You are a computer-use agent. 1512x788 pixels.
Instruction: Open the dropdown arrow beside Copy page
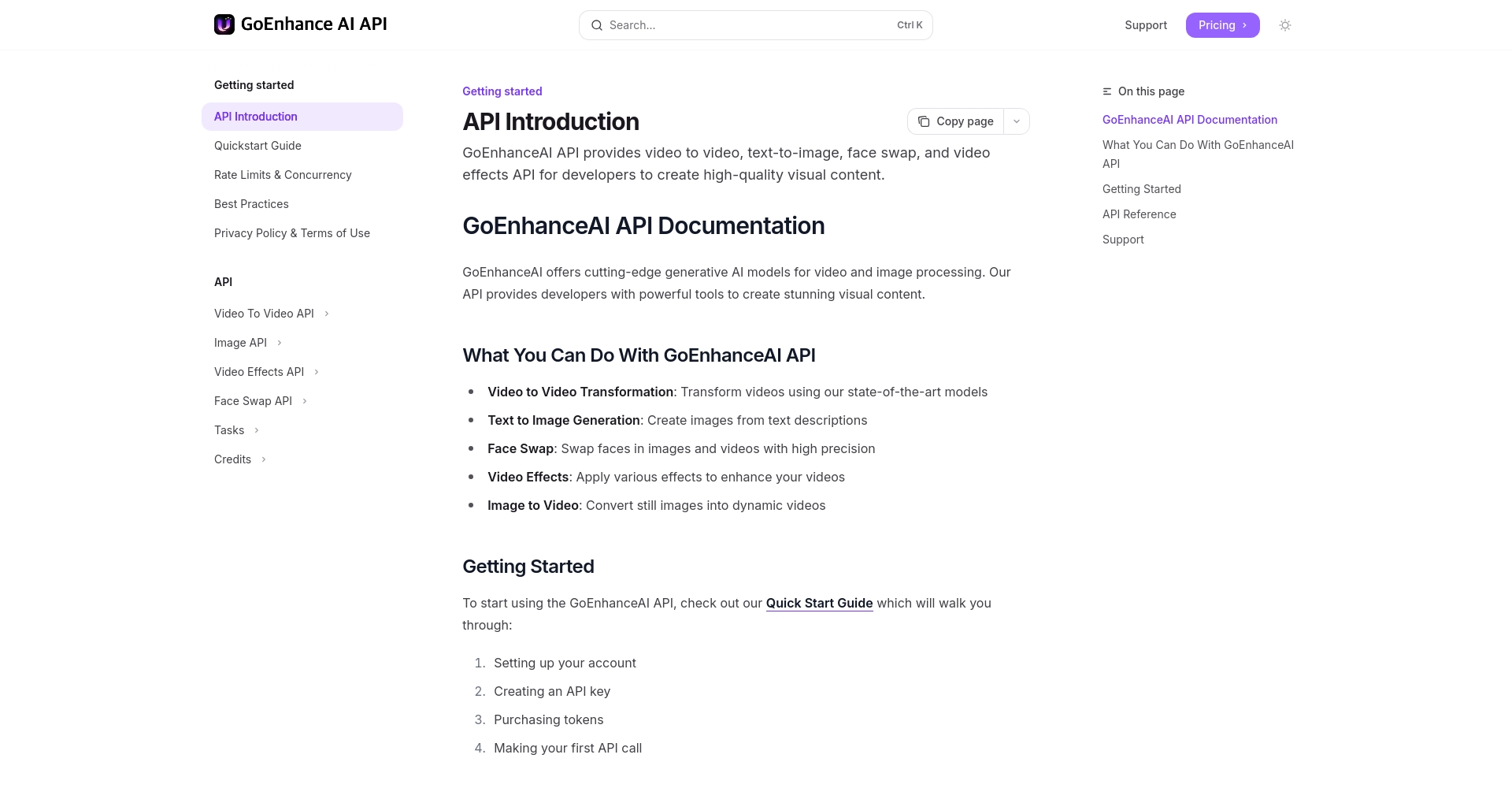click(1017, 121)
